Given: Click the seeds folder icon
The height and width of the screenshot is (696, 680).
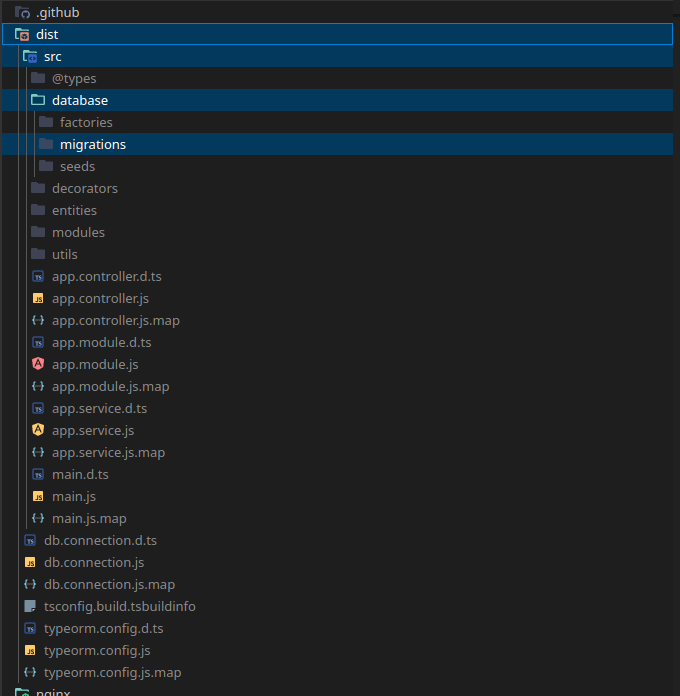Looking at the screenshot, I should coord(46,166).
